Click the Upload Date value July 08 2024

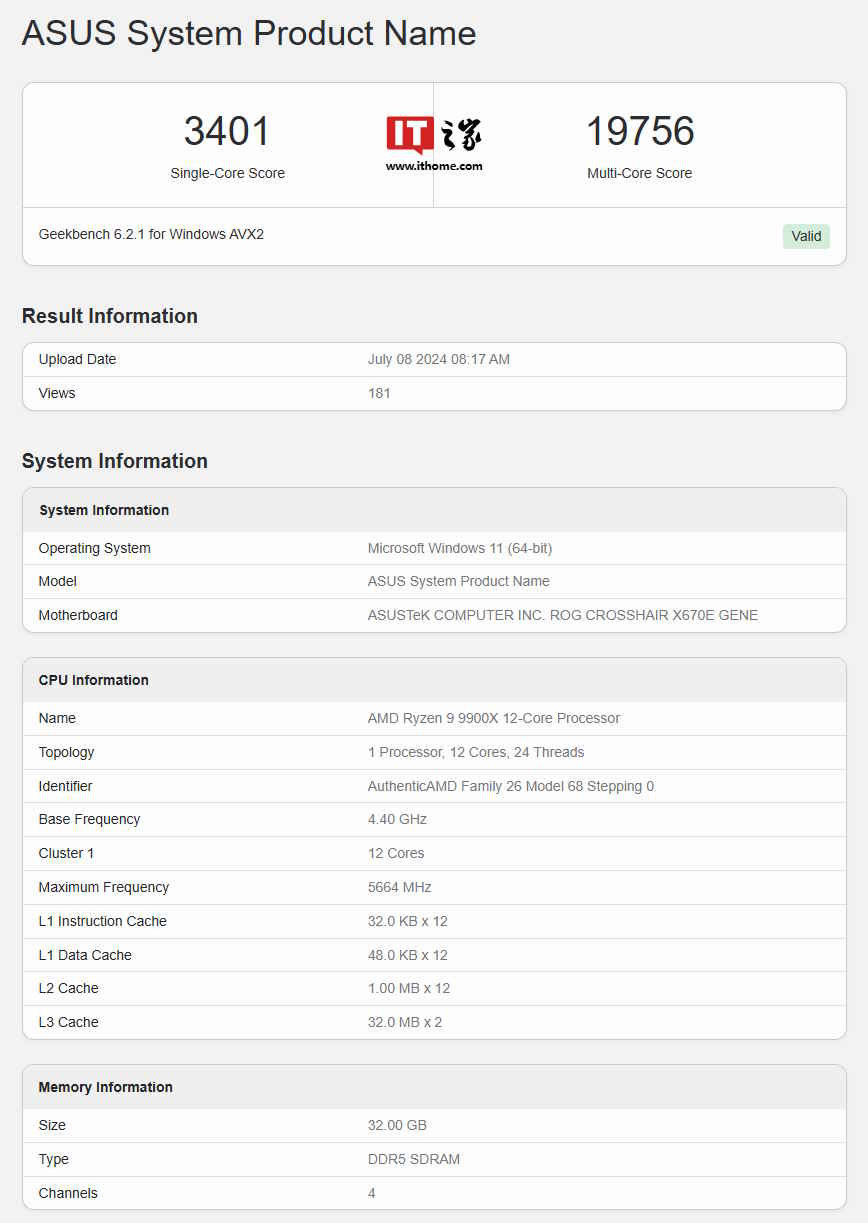[x=439, y=359]
